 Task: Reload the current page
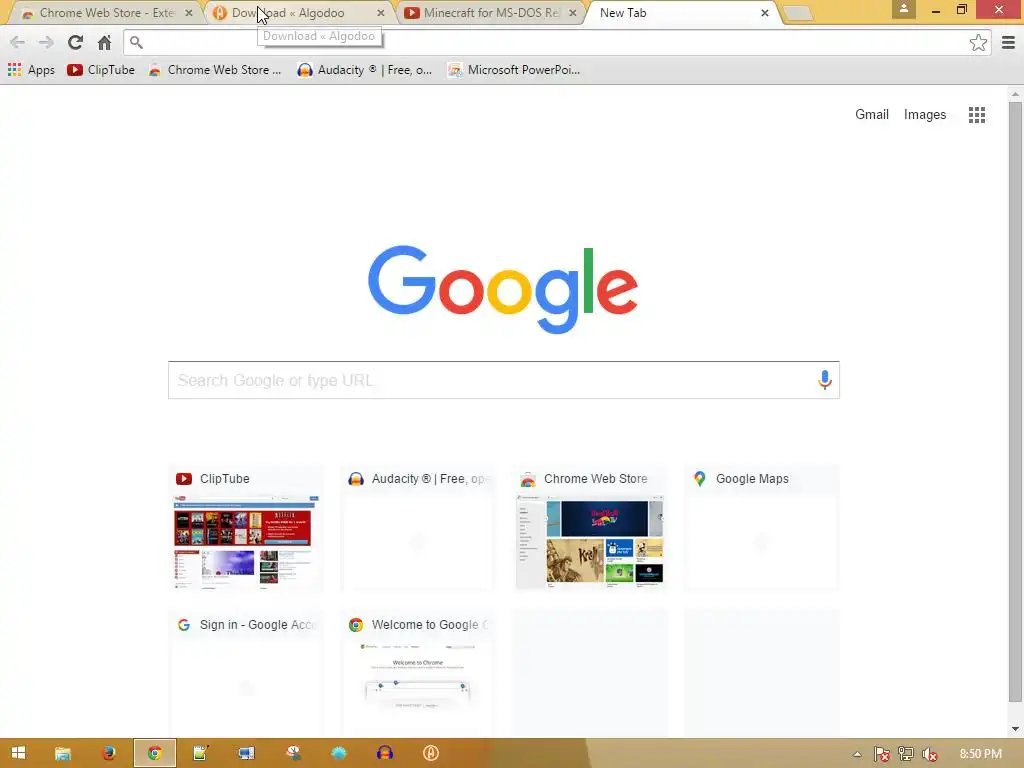(75, 42)
